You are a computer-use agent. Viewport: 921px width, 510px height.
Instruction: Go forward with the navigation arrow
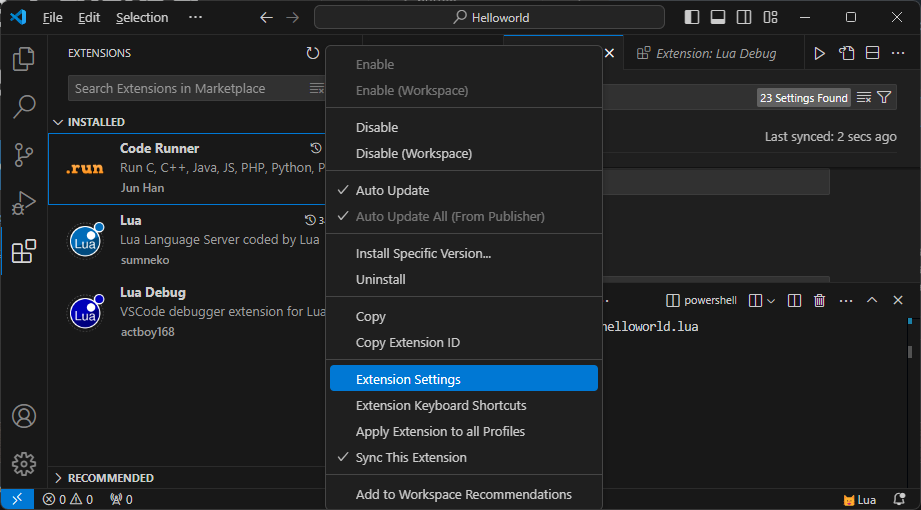click(292, 18)
